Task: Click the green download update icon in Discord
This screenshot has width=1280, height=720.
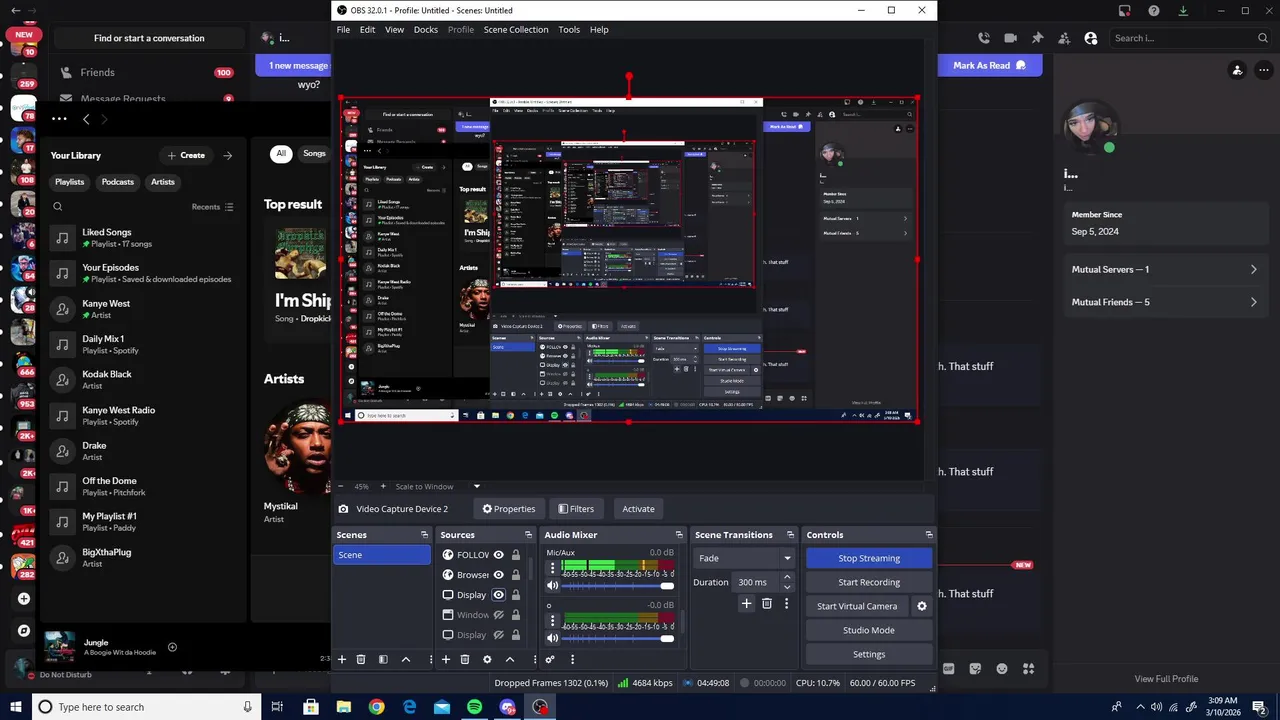Action: coord(1184,11)
